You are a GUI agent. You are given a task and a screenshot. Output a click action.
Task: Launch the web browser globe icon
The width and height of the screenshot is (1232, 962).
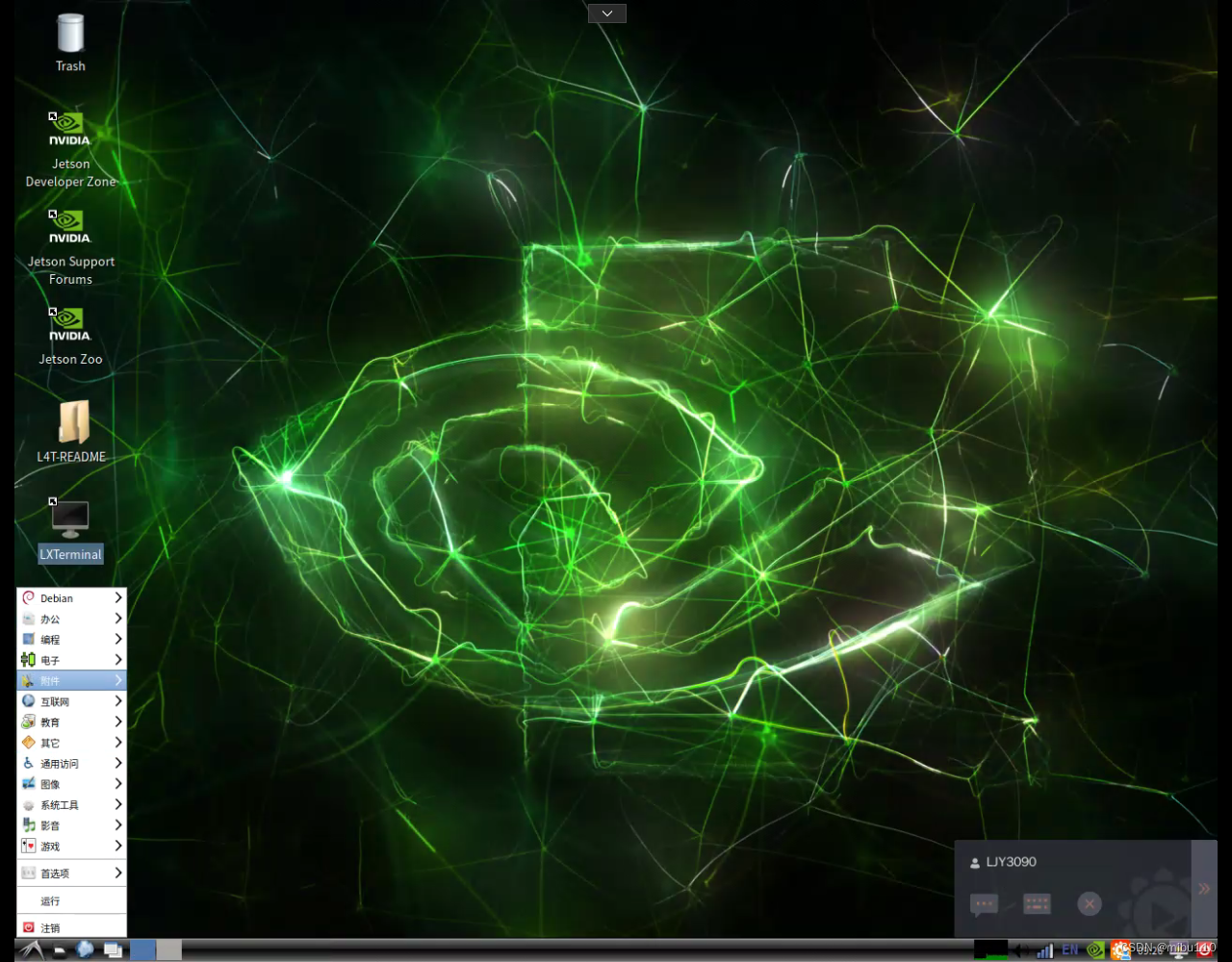85,949
